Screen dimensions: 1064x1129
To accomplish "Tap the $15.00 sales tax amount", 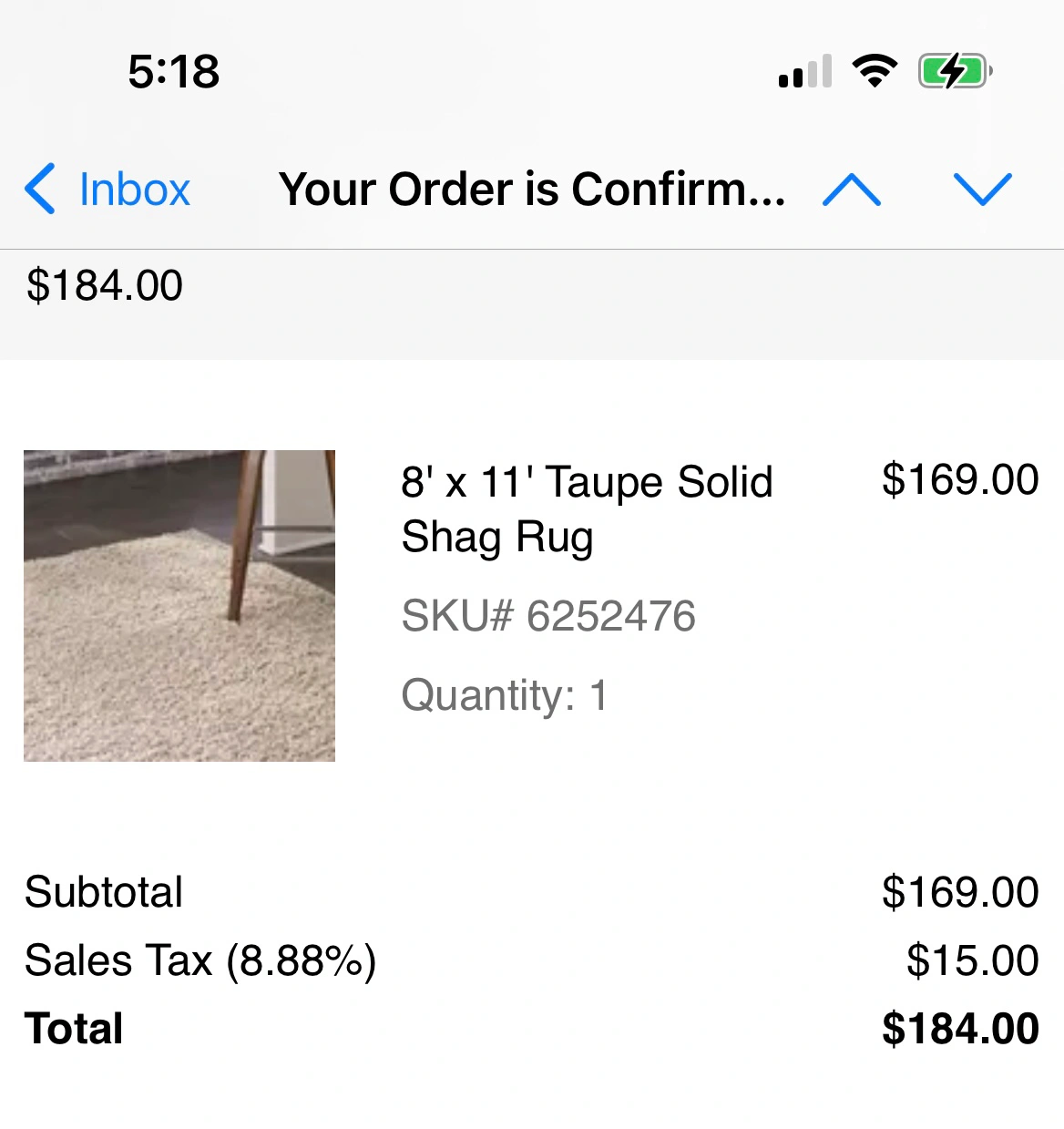I will pyautogui.click(x=972, y=960).
